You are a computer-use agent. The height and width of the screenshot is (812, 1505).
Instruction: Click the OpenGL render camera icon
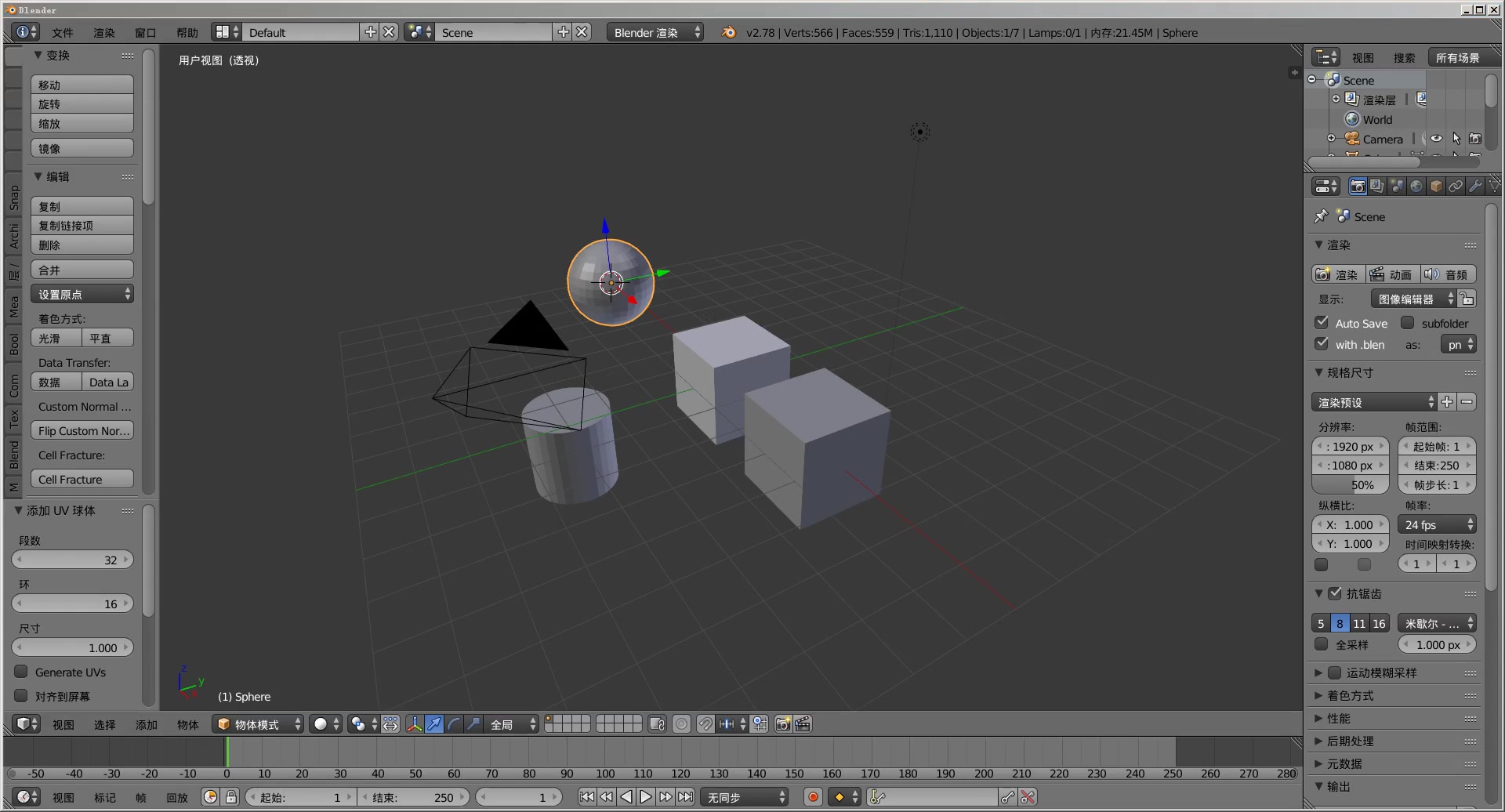coord(782,724)
